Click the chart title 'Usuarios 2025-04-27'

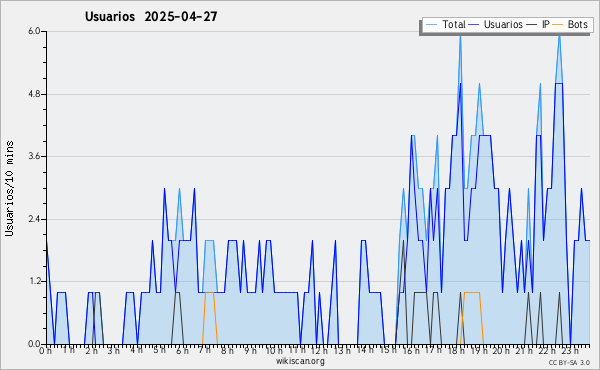[x=151, y=16]
